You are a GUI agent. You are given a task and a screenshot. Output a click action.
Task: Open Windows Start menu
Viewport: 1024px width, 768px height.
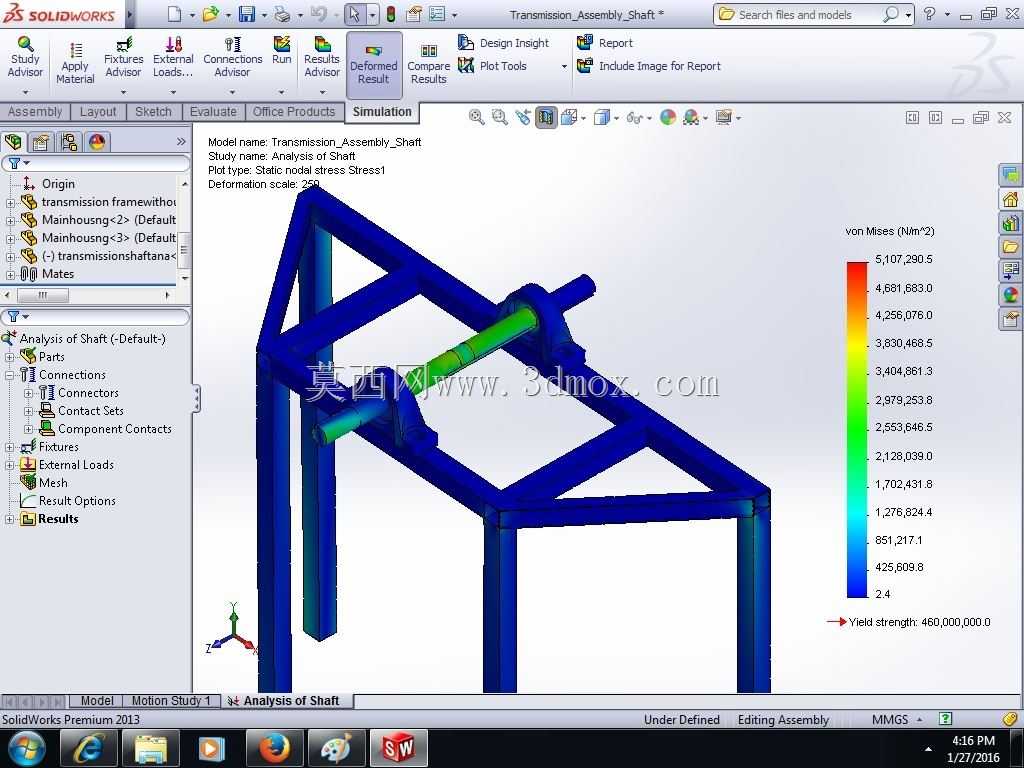(25, 748)
